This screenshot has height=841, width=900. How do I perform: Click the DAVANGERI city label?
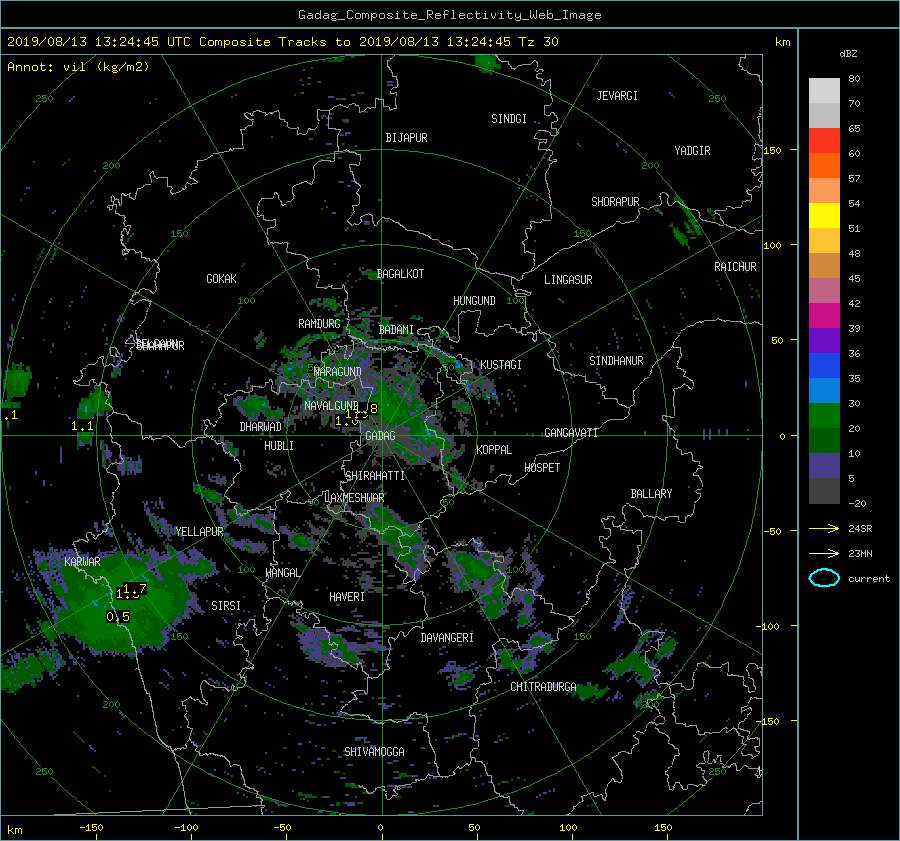pos(447,638)
